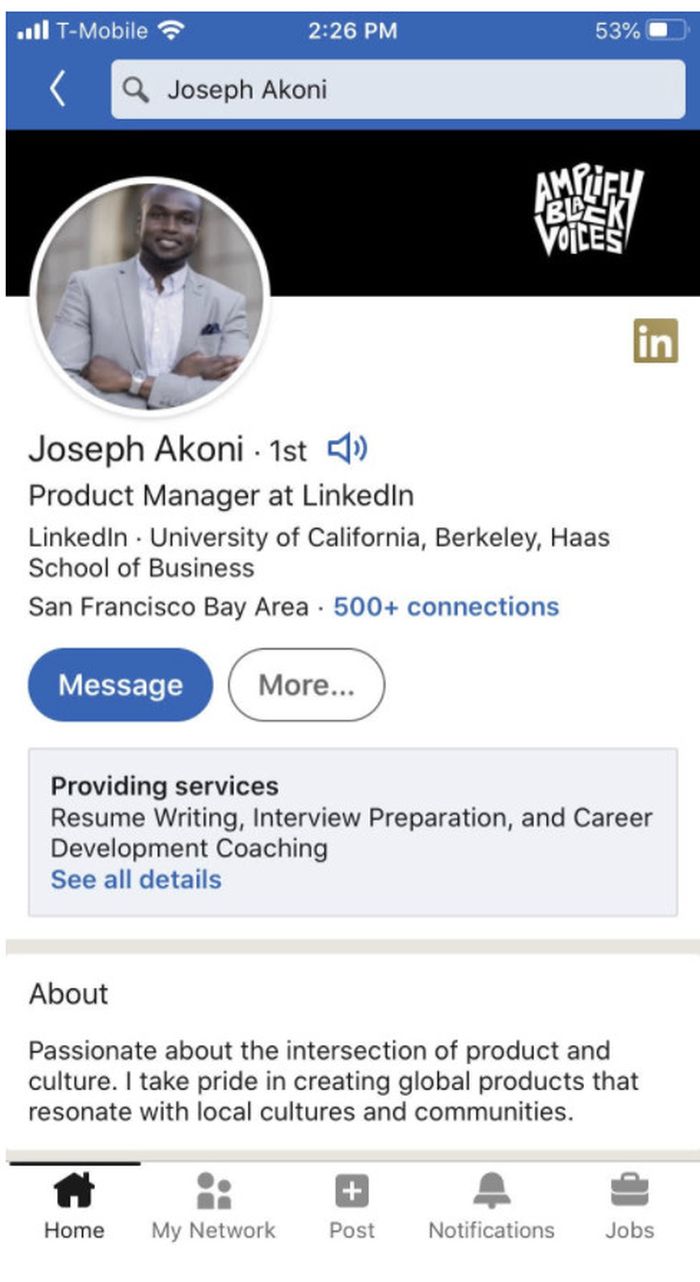The image size is (700, 1282).
Task: Open the More... options menu
Action: pyautogui.click(x=306, y=685)
